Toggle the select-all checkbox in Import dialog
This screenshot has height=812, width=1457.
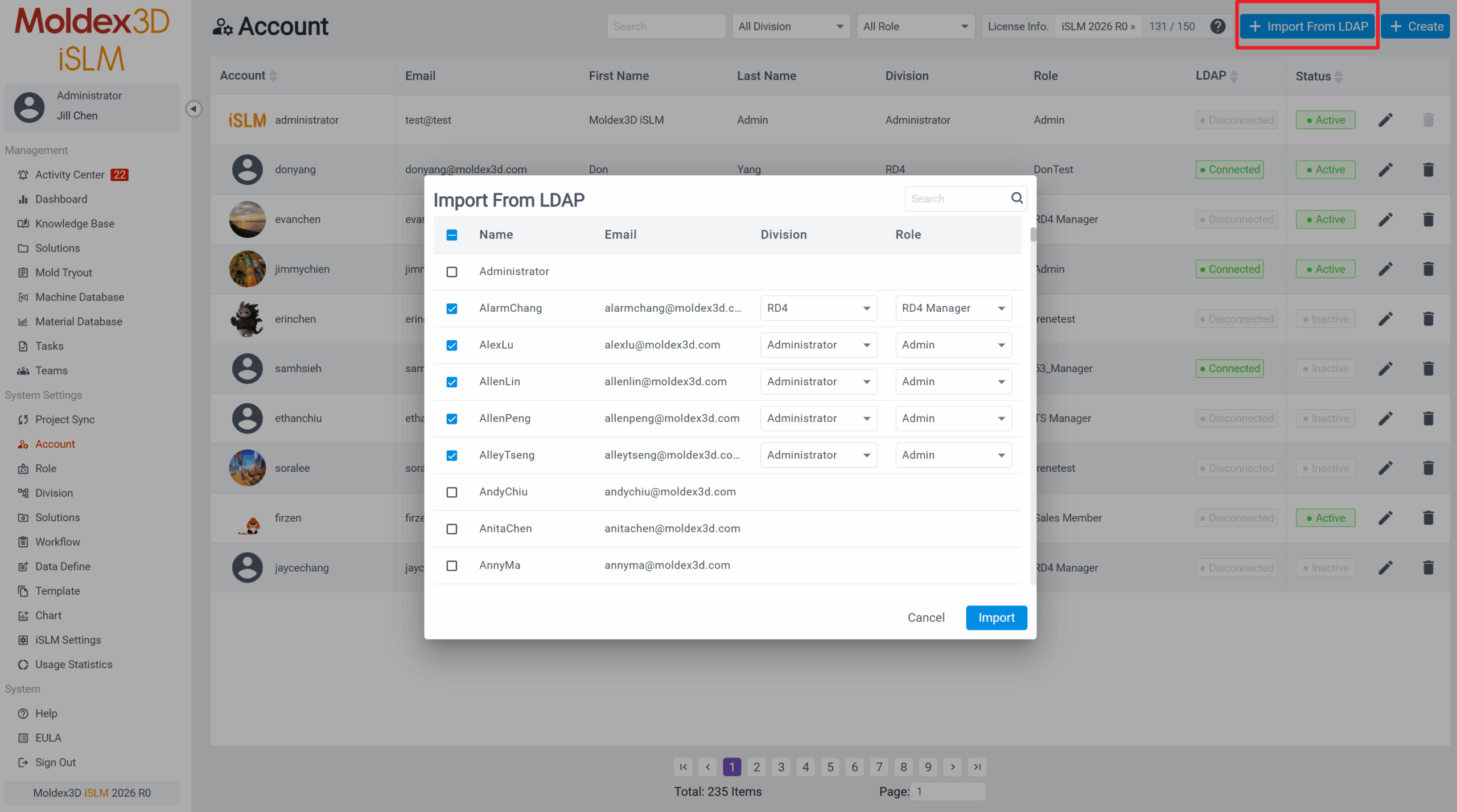(451, 235)
